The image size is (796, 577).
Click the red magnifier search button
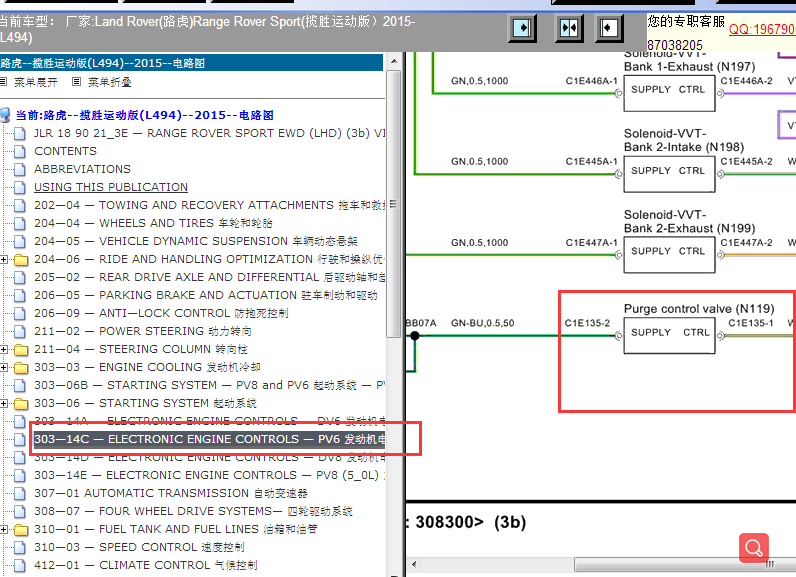[x=754, y=547]
